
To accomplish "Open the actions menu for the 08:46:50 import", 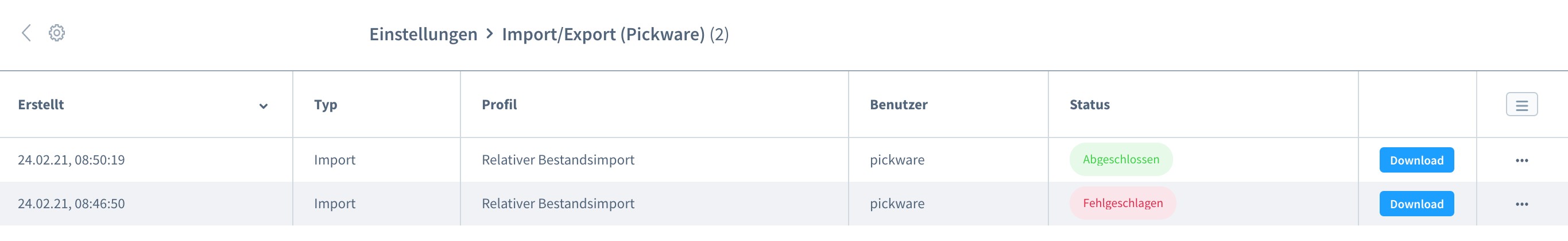I will (1521, 204).
